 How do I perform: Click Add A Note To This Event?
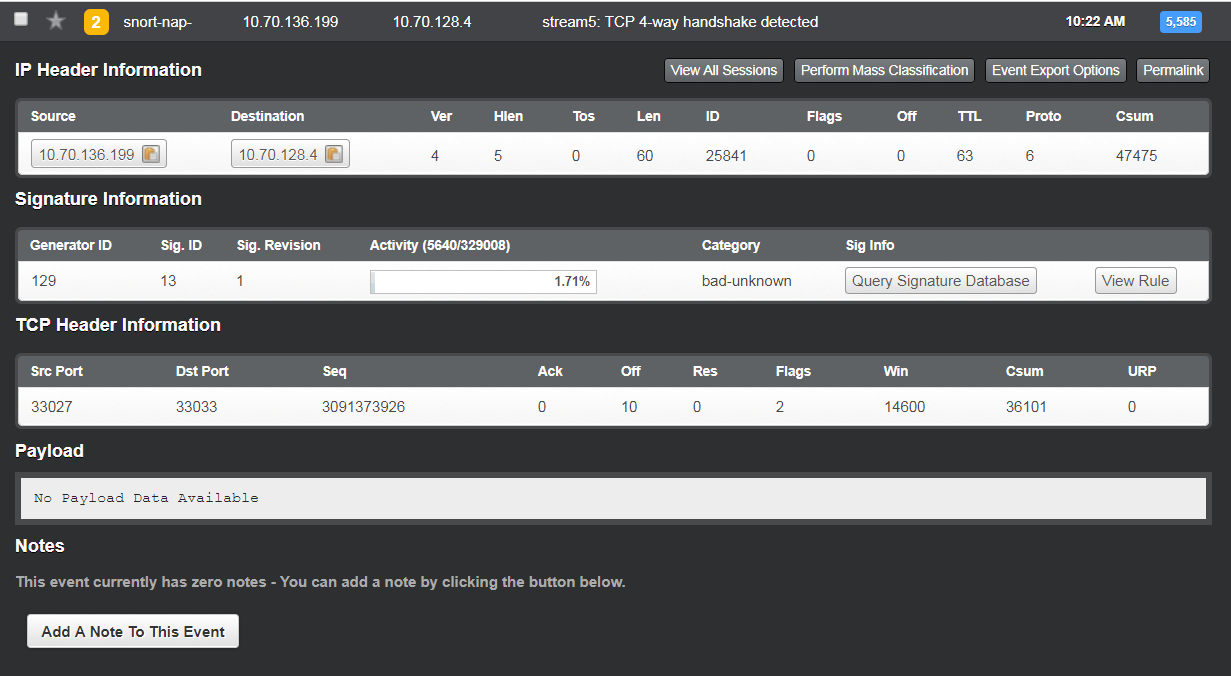coord(133,631)
